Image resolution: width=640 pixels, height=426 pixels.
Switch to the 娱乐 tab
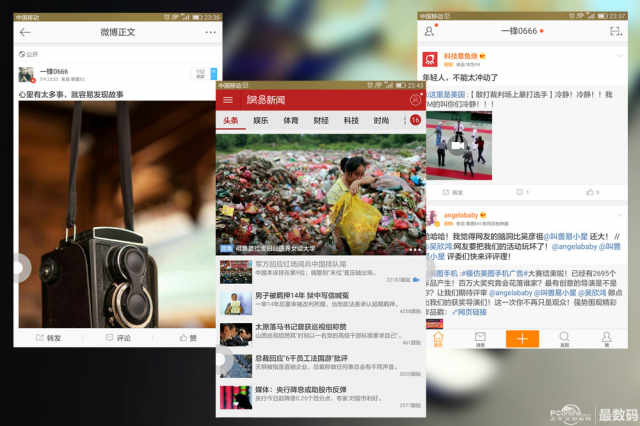tap(261, 120)
